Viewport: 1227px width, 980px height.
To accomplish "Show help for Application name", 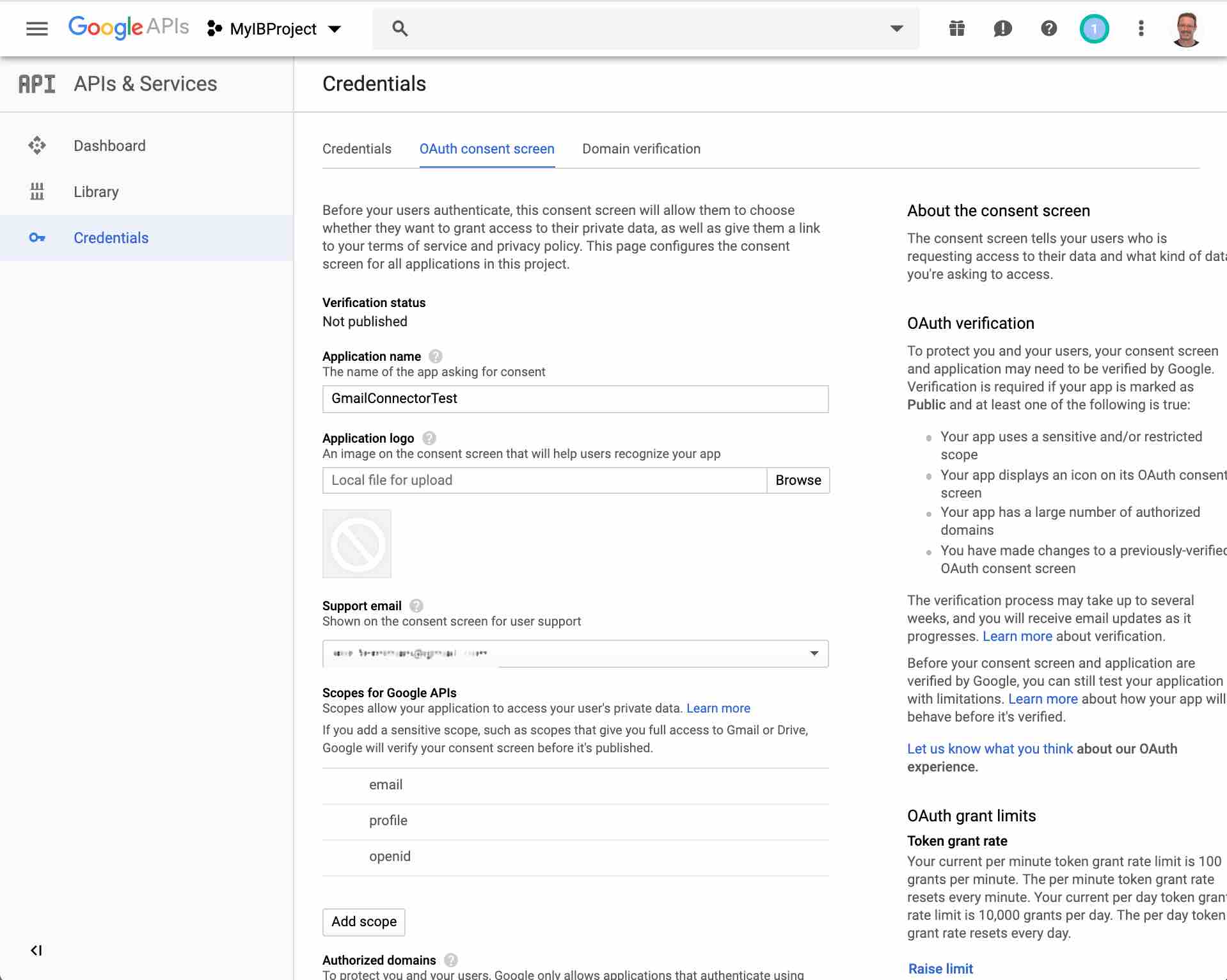I will pyautogui.click(x=436, y=356).
